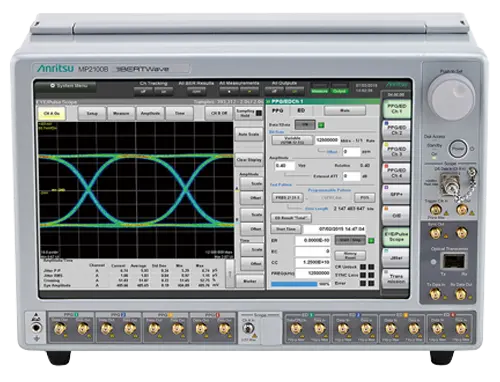Click the Start / Stop measurement button

tap(350, 240)
